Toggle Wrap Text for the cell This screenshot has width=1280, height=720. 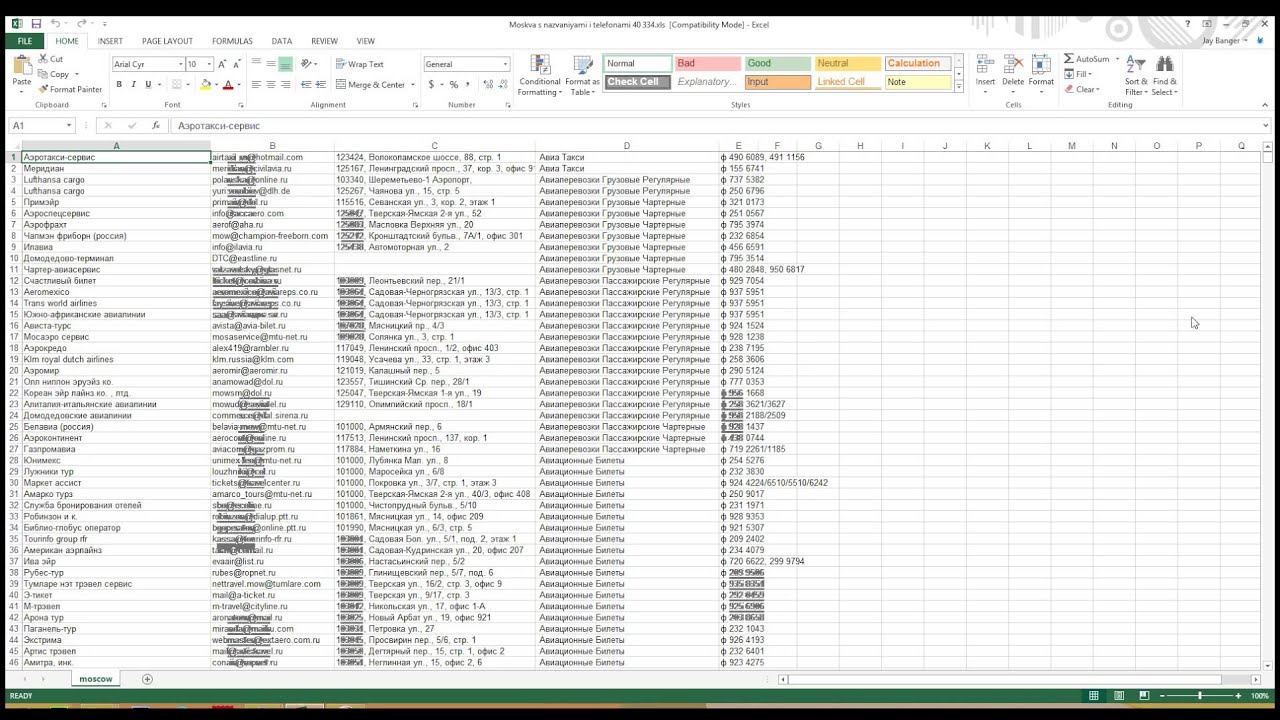click(360, 64)
